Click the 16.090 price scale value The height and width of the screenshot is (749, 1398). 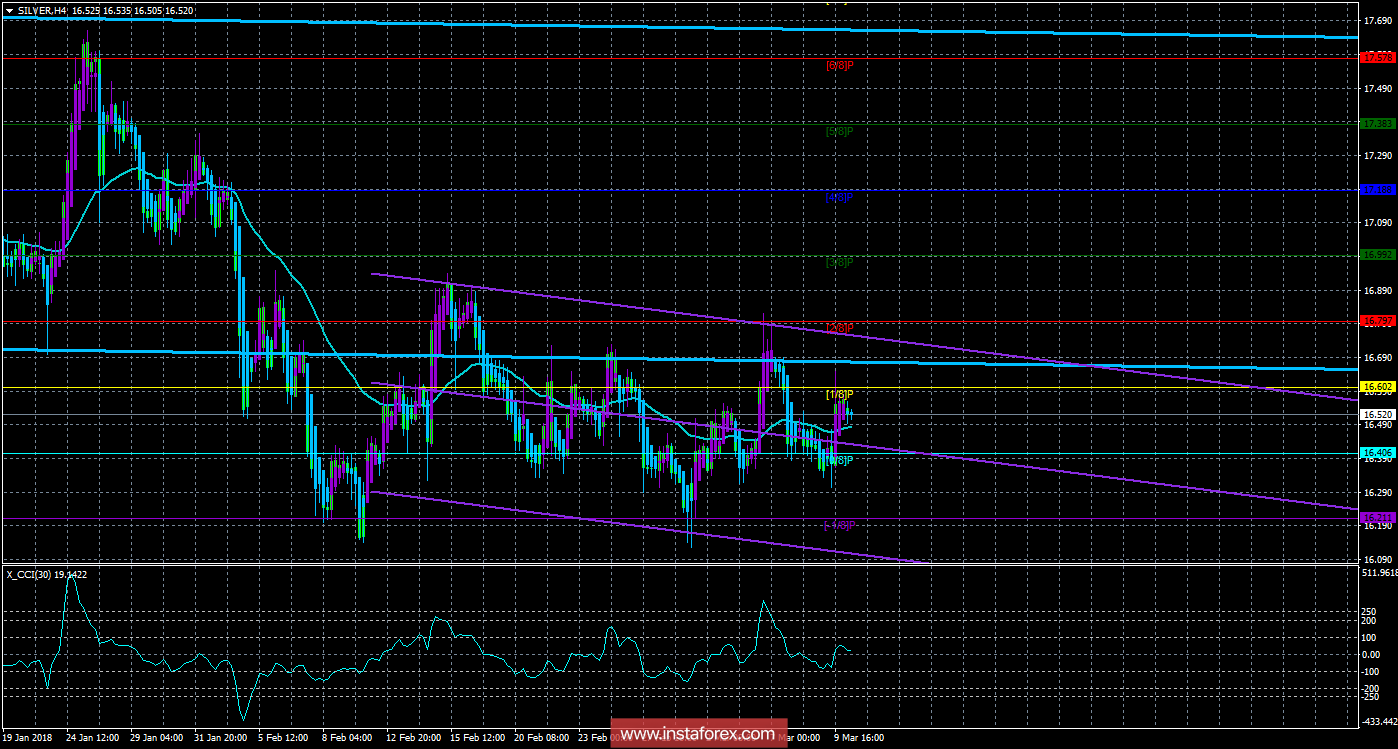coord(1377,559)
